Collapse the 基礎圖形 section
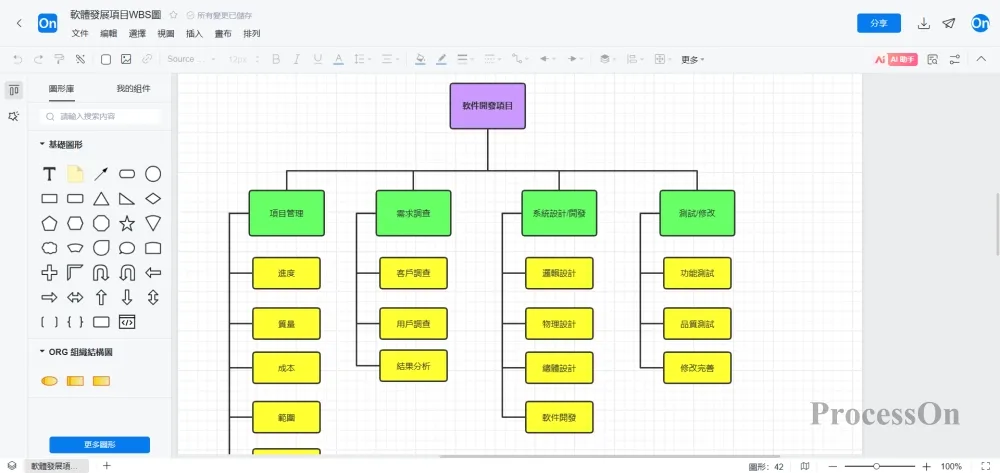Viewport: 1000px width, 473px height. 42,145
